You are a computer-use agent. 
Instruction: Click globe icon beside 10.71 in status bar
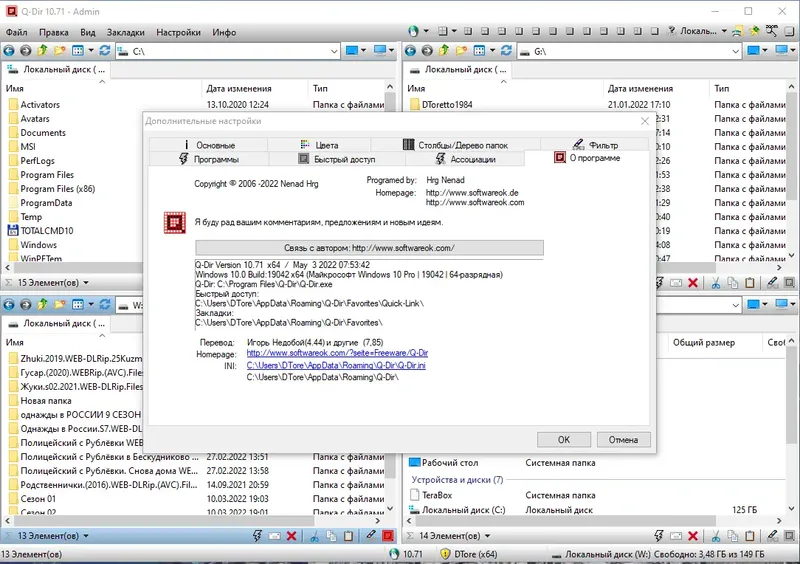point(393,554)
